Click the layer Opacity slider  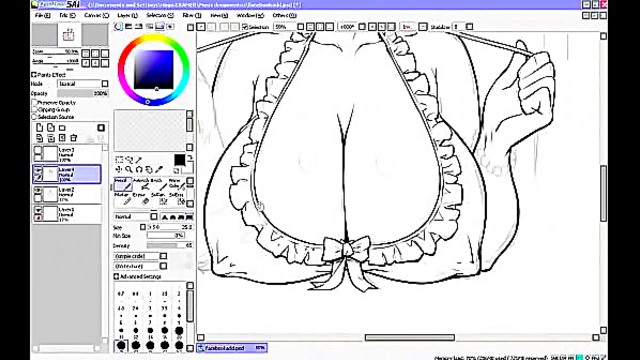tap(83, 93)
